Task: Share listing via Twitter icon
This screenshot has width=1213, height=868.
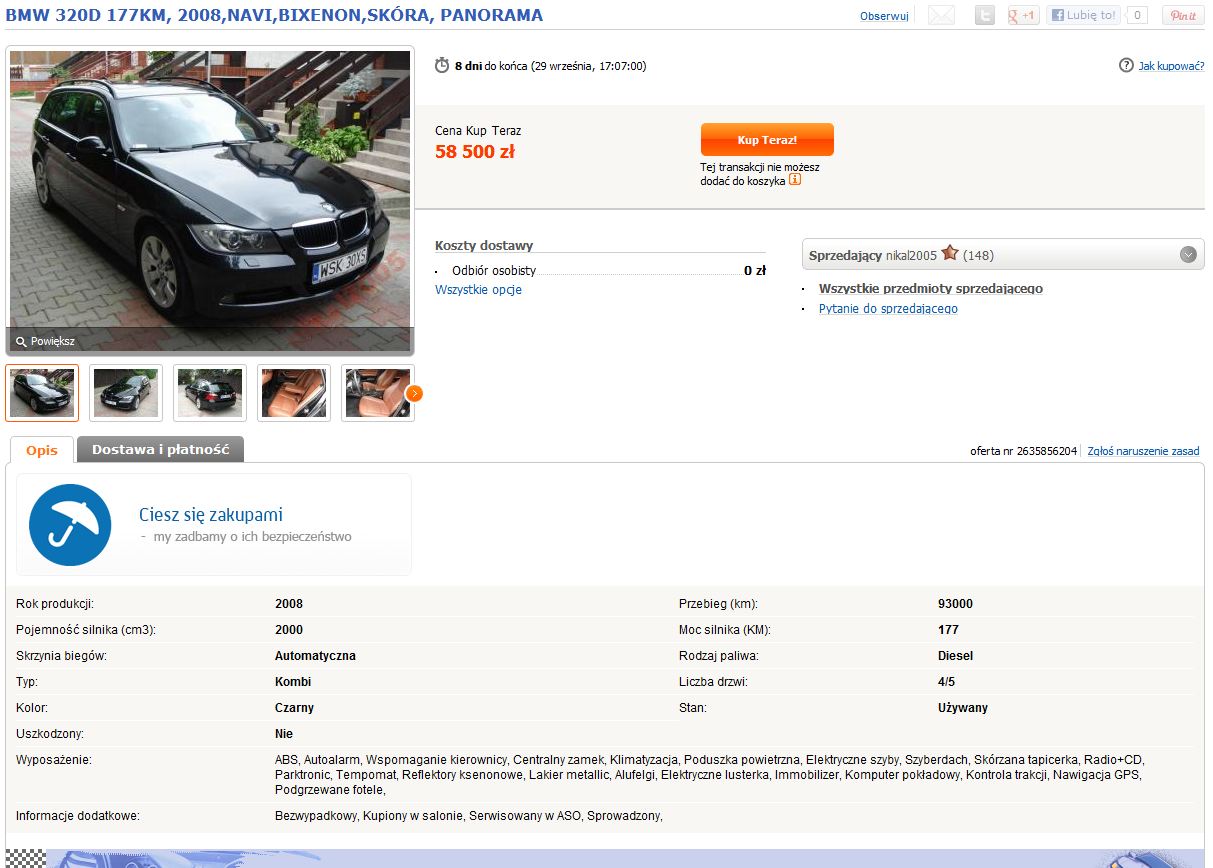Action: [985, 15]
